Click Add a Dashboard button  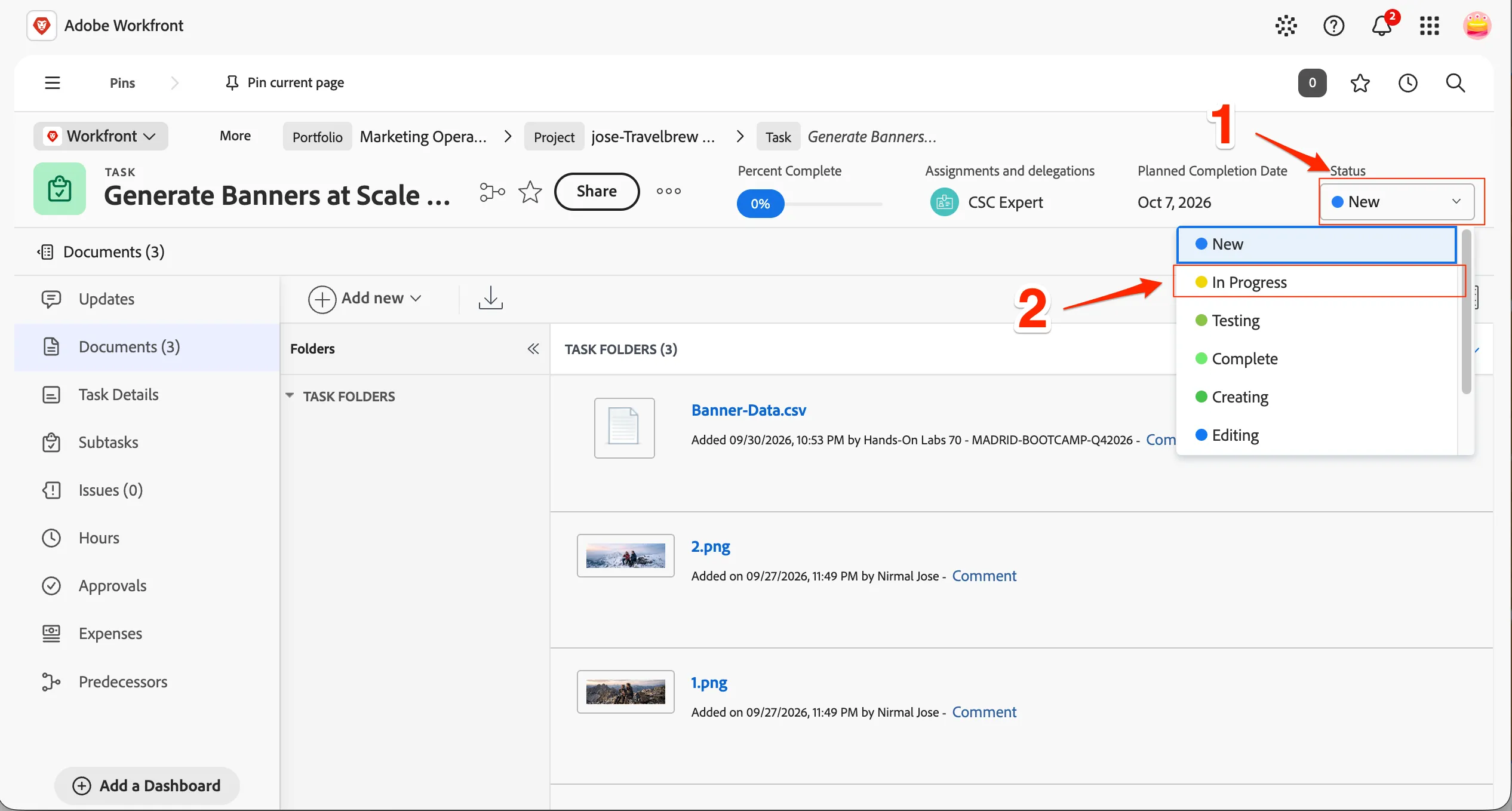coord(147,785)
